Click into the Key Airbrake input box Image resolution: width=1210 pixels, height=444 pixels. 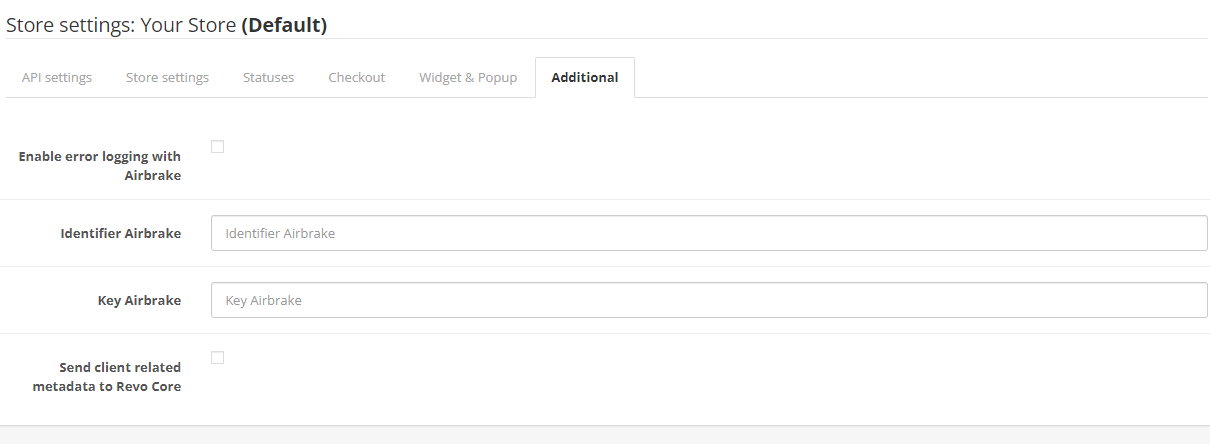(x=708, y=300)
